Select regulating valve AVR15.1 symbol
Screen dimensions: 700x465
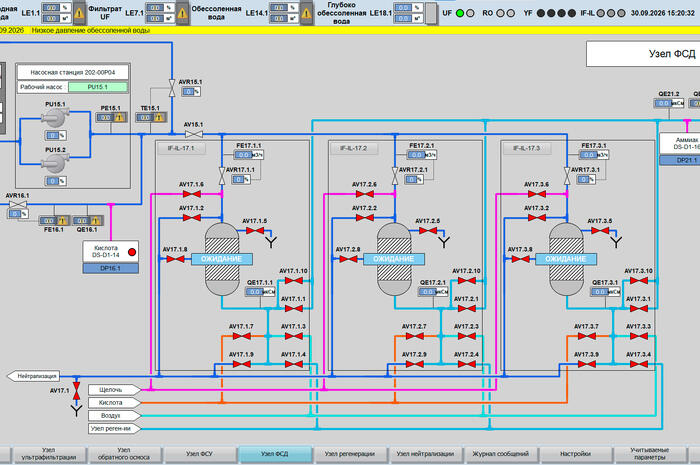coord(172,88)
